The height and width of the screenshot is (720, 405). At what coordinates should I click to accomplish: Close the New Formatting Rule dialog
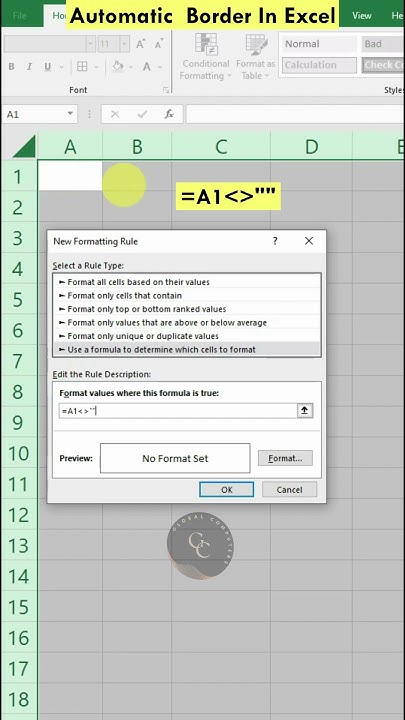309,241
